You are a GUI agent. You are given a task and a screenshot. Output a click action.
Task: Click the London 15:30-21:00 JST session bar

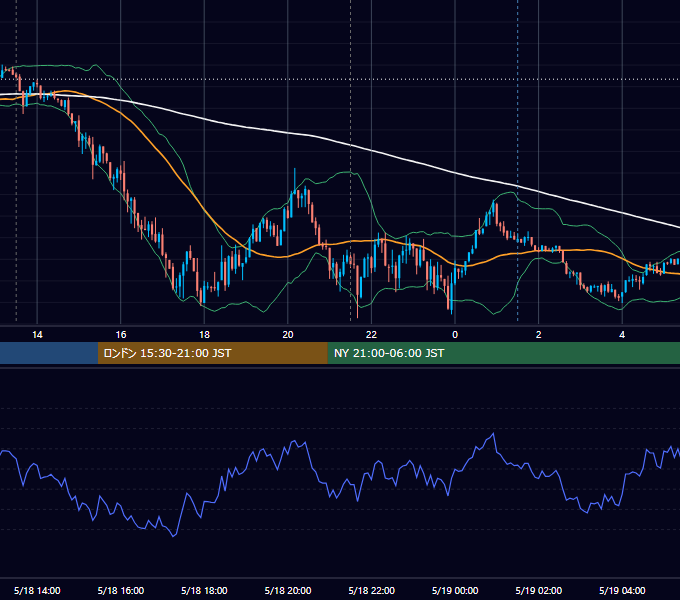(212, 353)
